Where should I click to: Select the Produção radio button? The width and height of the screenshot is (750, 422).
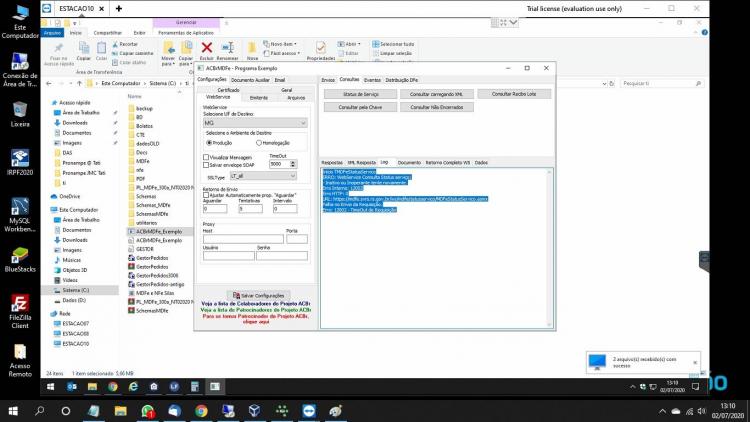[209, 143]
